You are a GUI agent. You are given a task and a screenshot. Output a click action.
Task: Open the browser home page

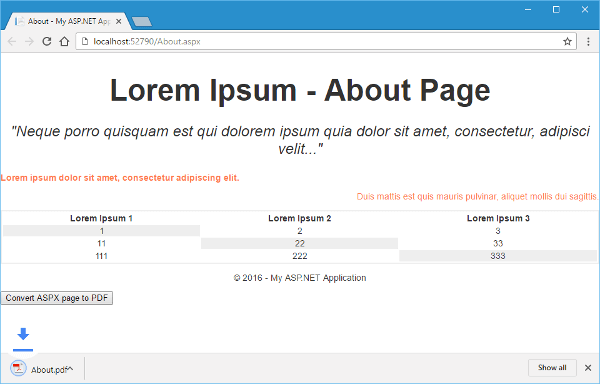point(64,41)
